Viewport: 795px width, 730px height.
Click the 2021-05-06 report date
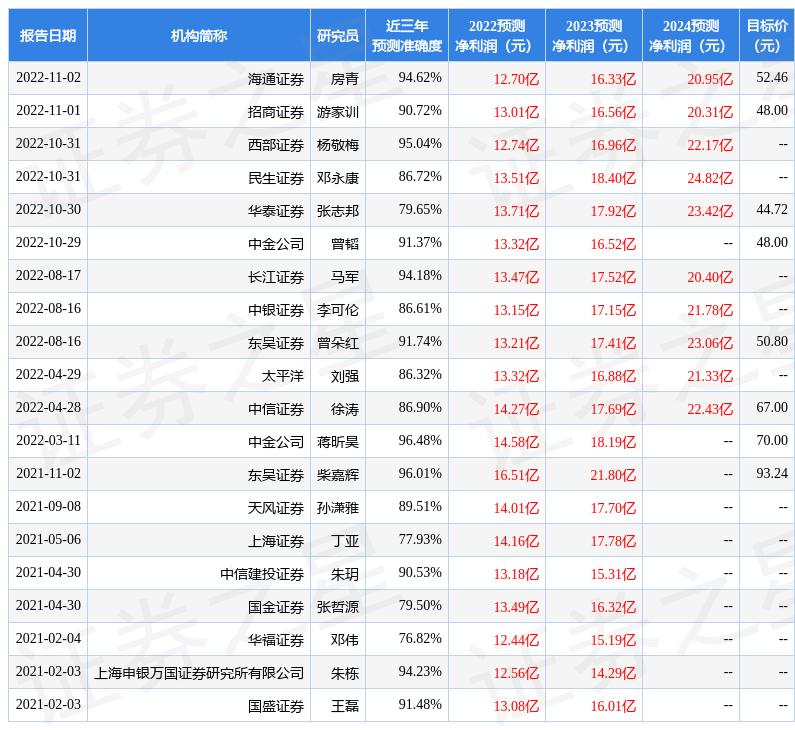(x=48, y=539)
